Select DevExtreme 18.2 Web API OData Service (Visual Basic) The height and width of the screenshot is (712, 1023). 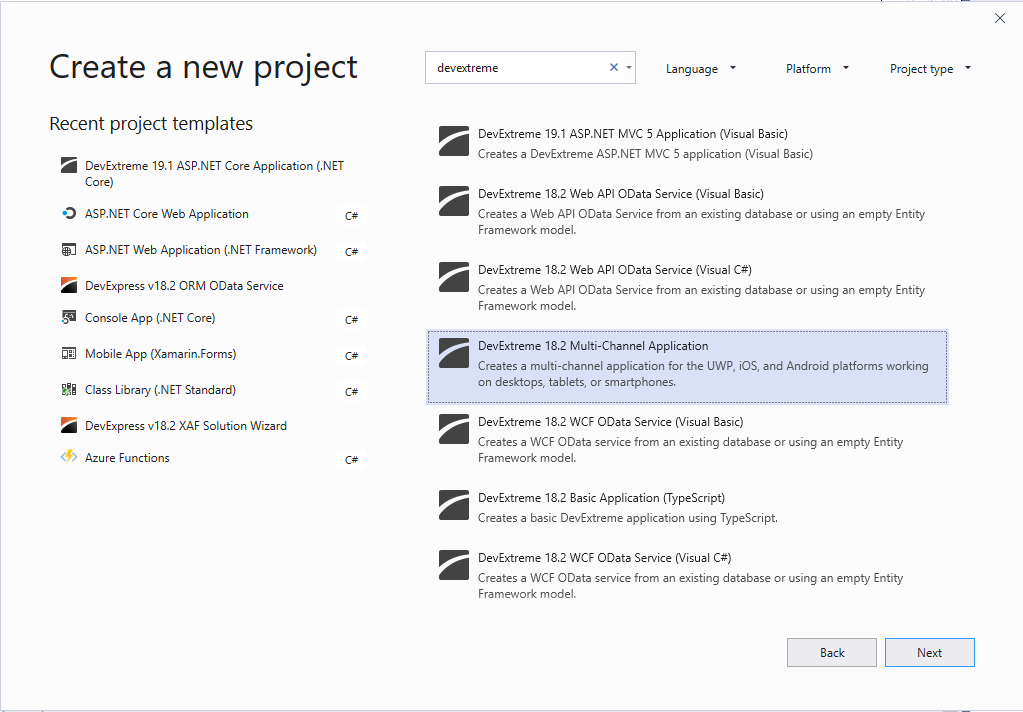[x=621, y=194]
